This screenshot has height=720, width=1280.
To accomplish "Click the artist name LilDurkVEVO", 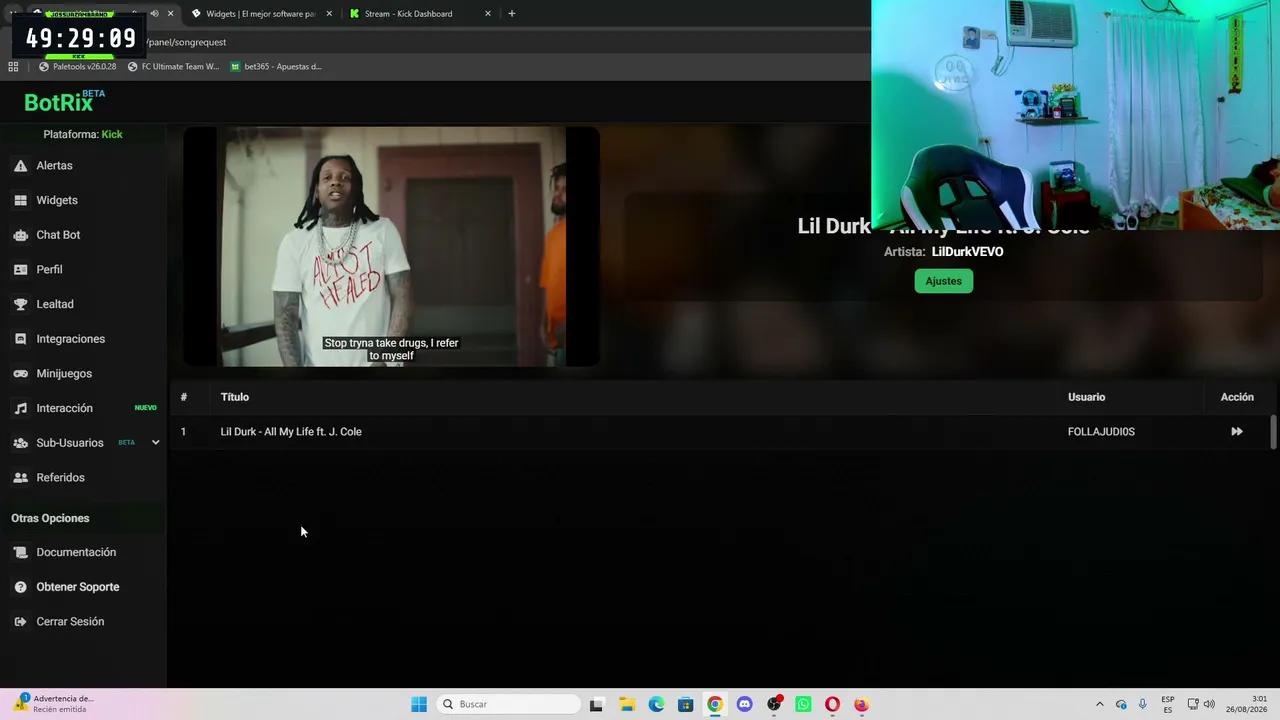I will pos(967,252).
